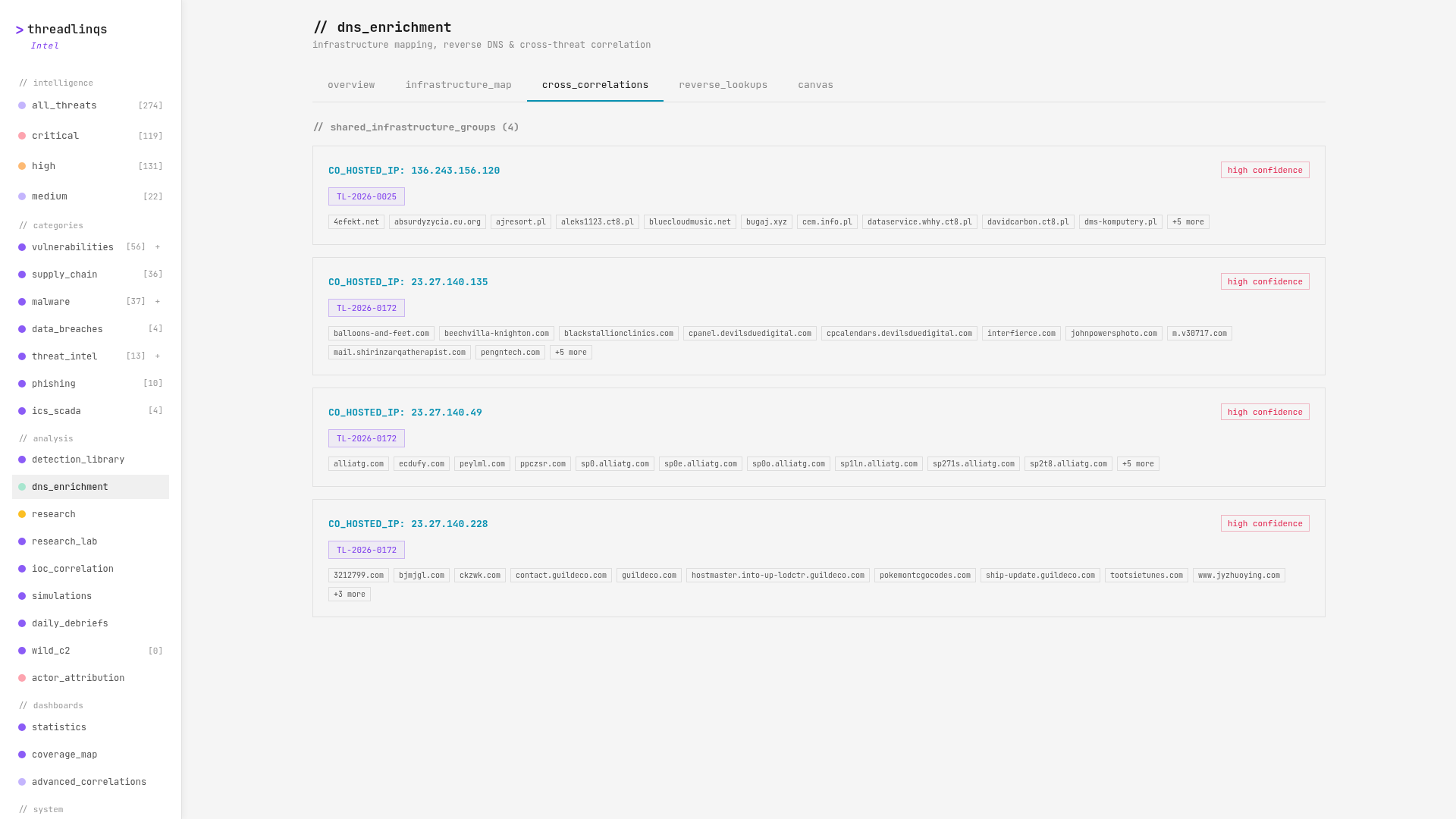Viewport: 1456px width, 819px height.
Task: Open threat report TL-2026-0025
Action: [x=366, y=196]
